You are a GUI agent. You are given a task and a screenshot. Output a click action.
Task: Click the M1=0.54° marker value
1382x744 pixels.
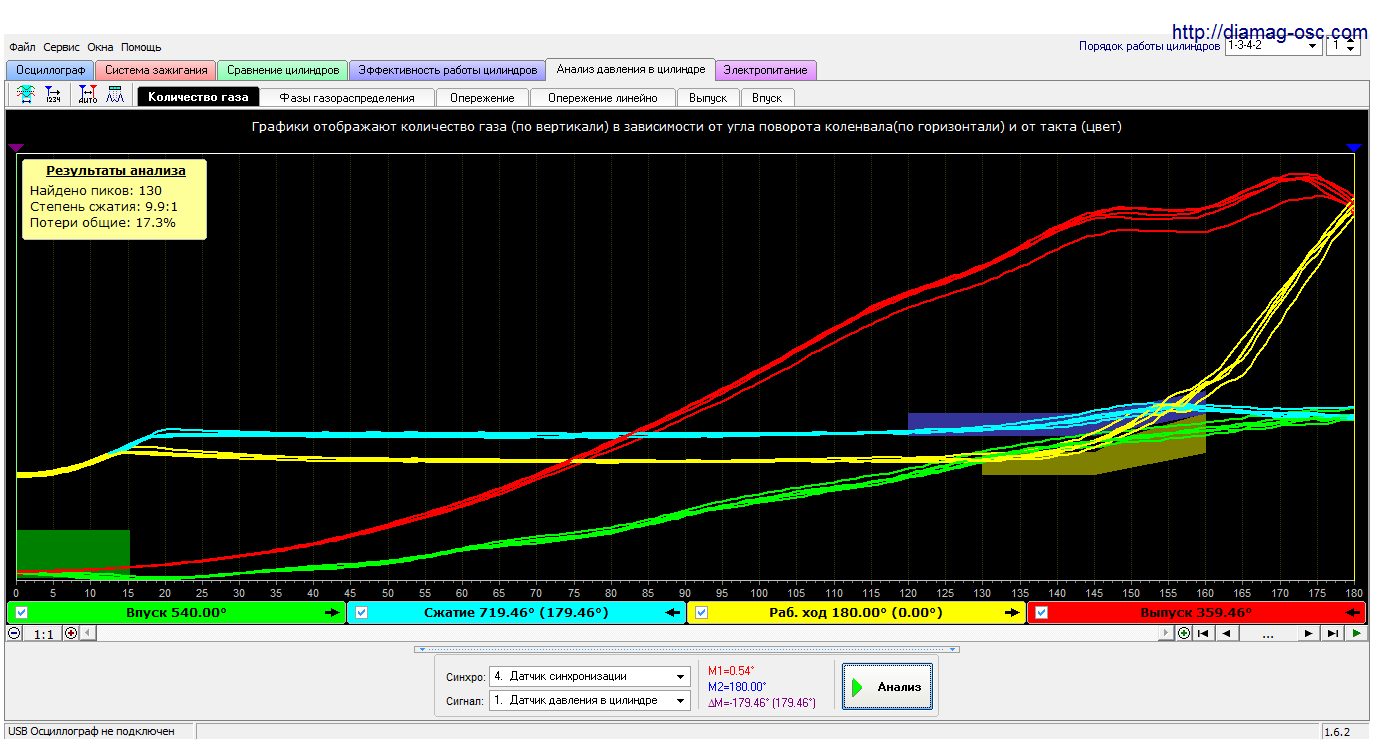coord(731,671)
